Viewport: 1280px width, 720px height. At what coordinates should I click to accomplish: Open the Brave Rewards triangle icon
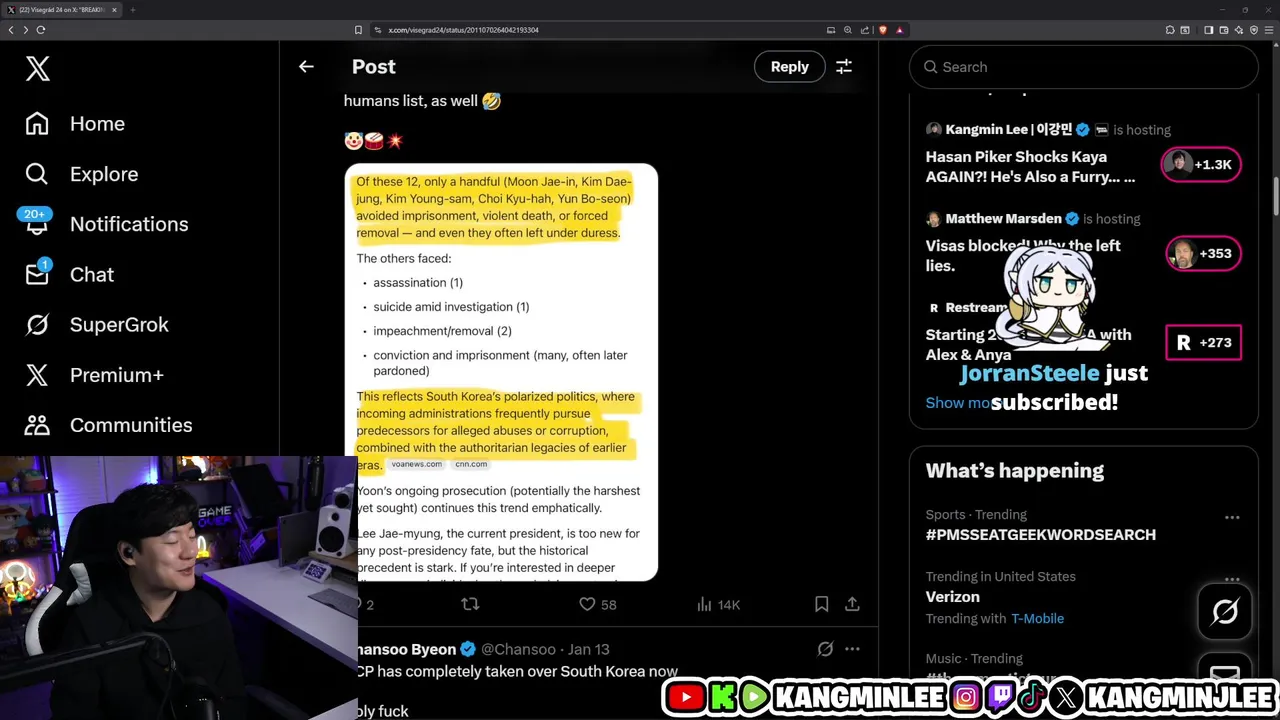coord(899,30)
